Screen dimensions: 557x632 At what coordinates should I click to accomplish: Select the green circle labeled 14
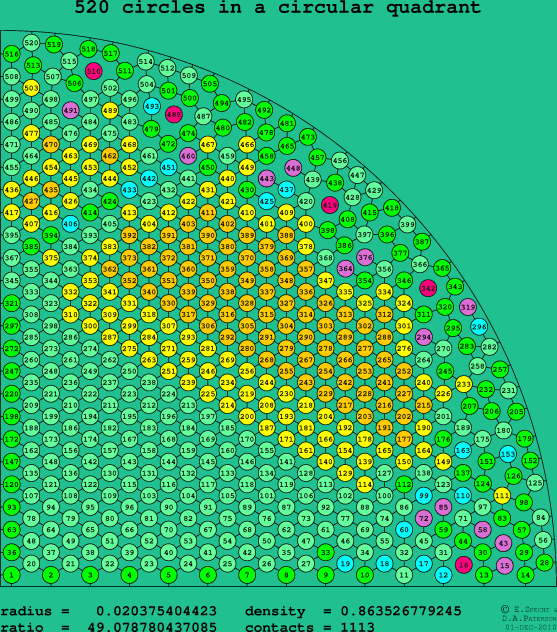coord(525,575)
